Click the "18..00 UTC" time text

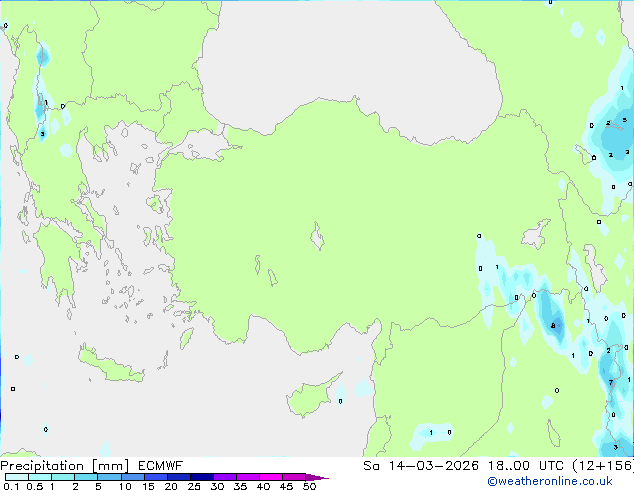point(526,466)
